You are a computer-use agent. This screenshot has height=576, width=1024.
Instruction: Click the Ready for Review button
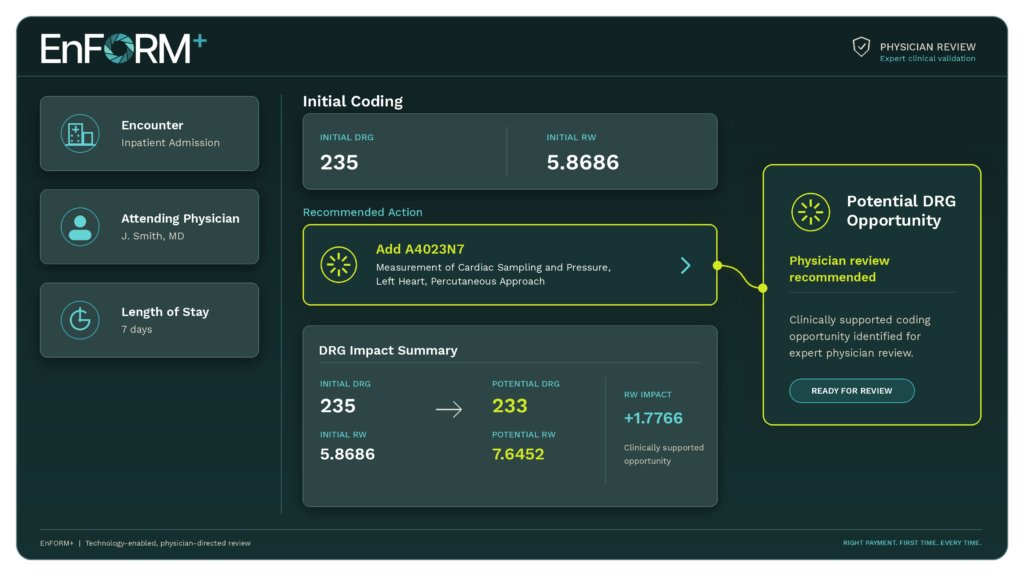852,391
